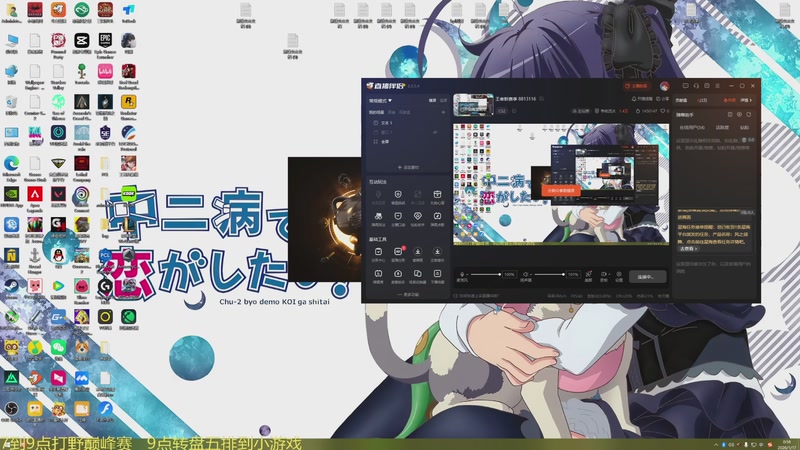Screen dimensions: 800x450
Task: Click the stream cover thumbnail at top
Action: point(473,105)
